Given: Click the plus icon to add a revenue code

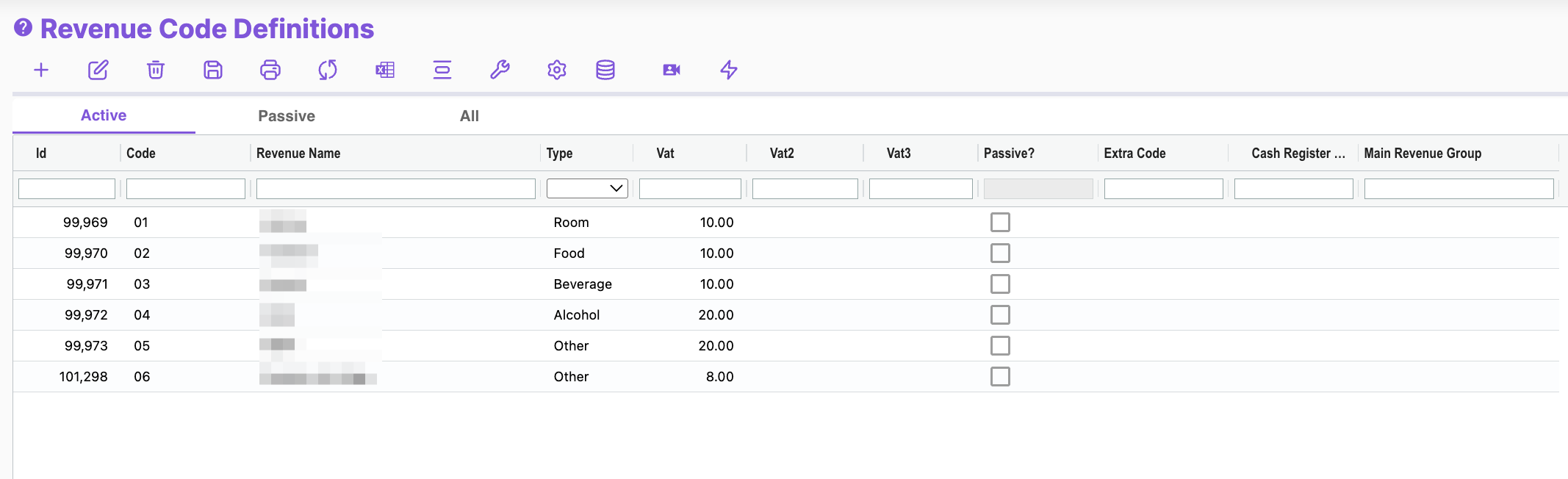Looking at the screenshot, I should [41, 70].
